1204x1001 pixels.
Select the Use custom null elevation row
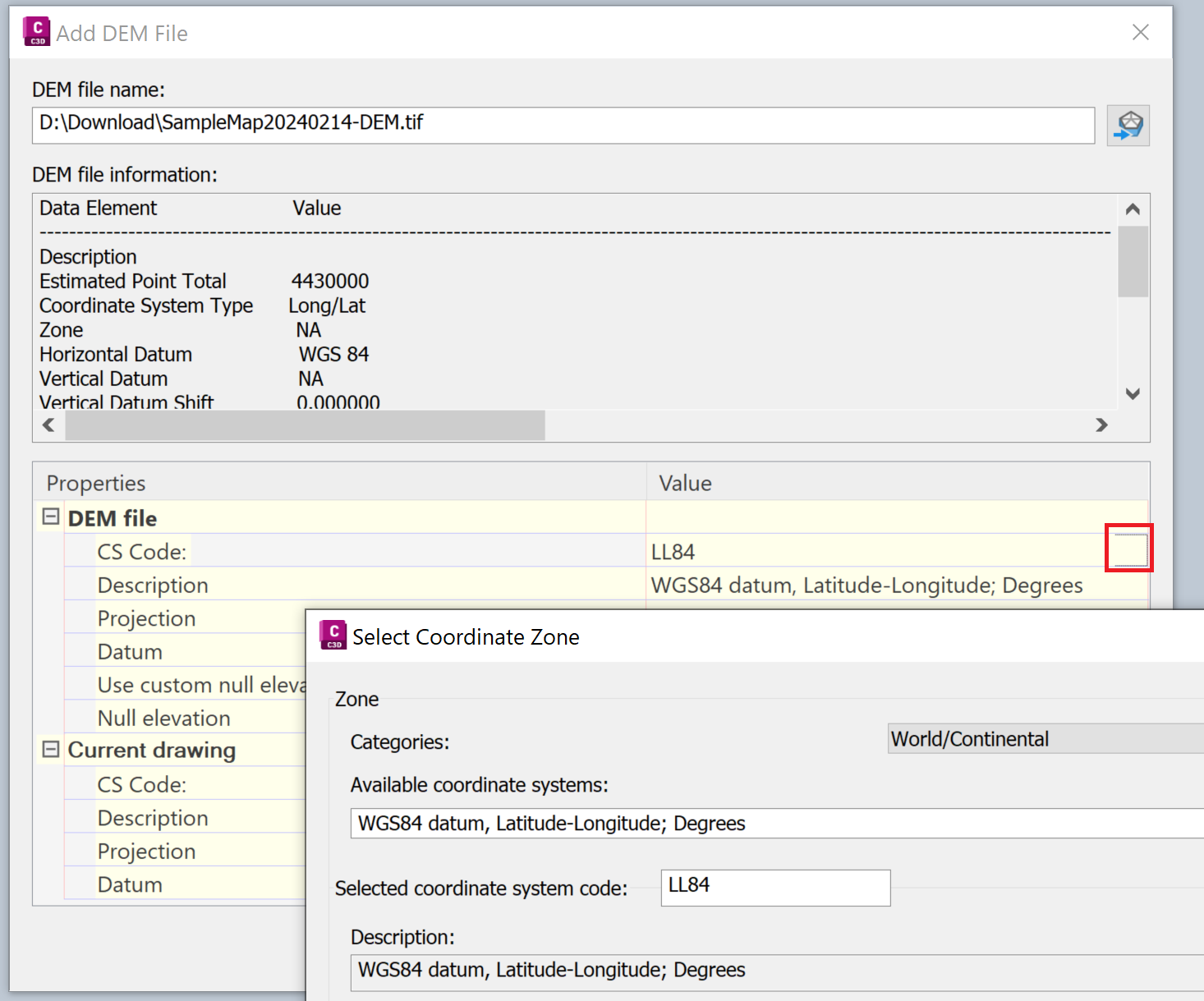185,685
